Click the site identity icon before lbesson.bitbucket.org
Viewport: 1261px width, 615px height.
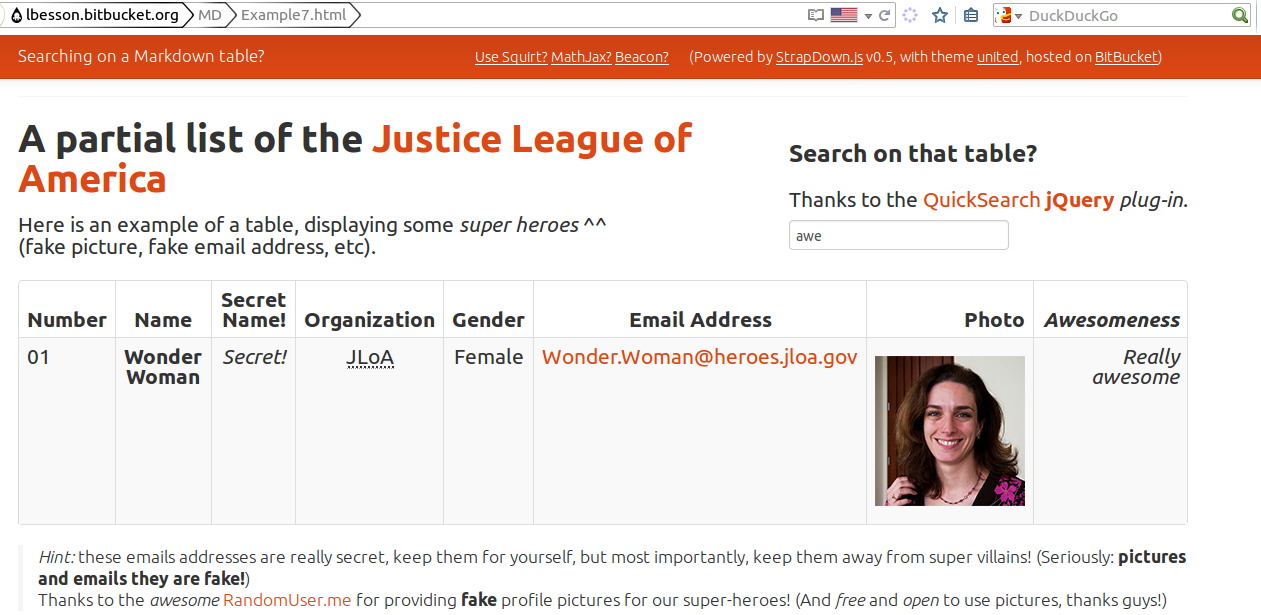coord(16,15)
